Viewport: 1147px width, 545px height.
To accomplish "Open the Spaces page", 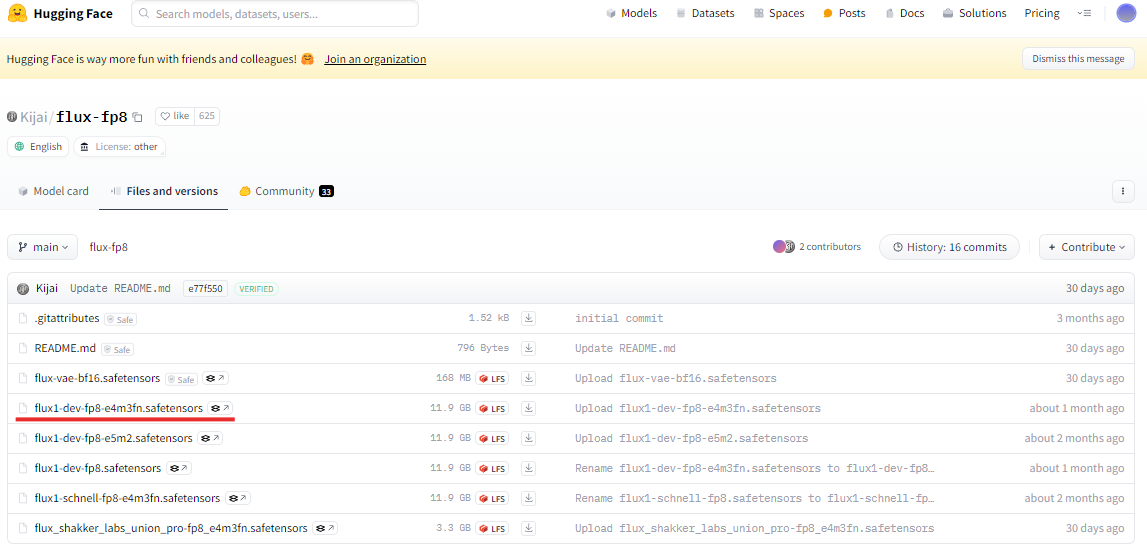I will 779,13.
